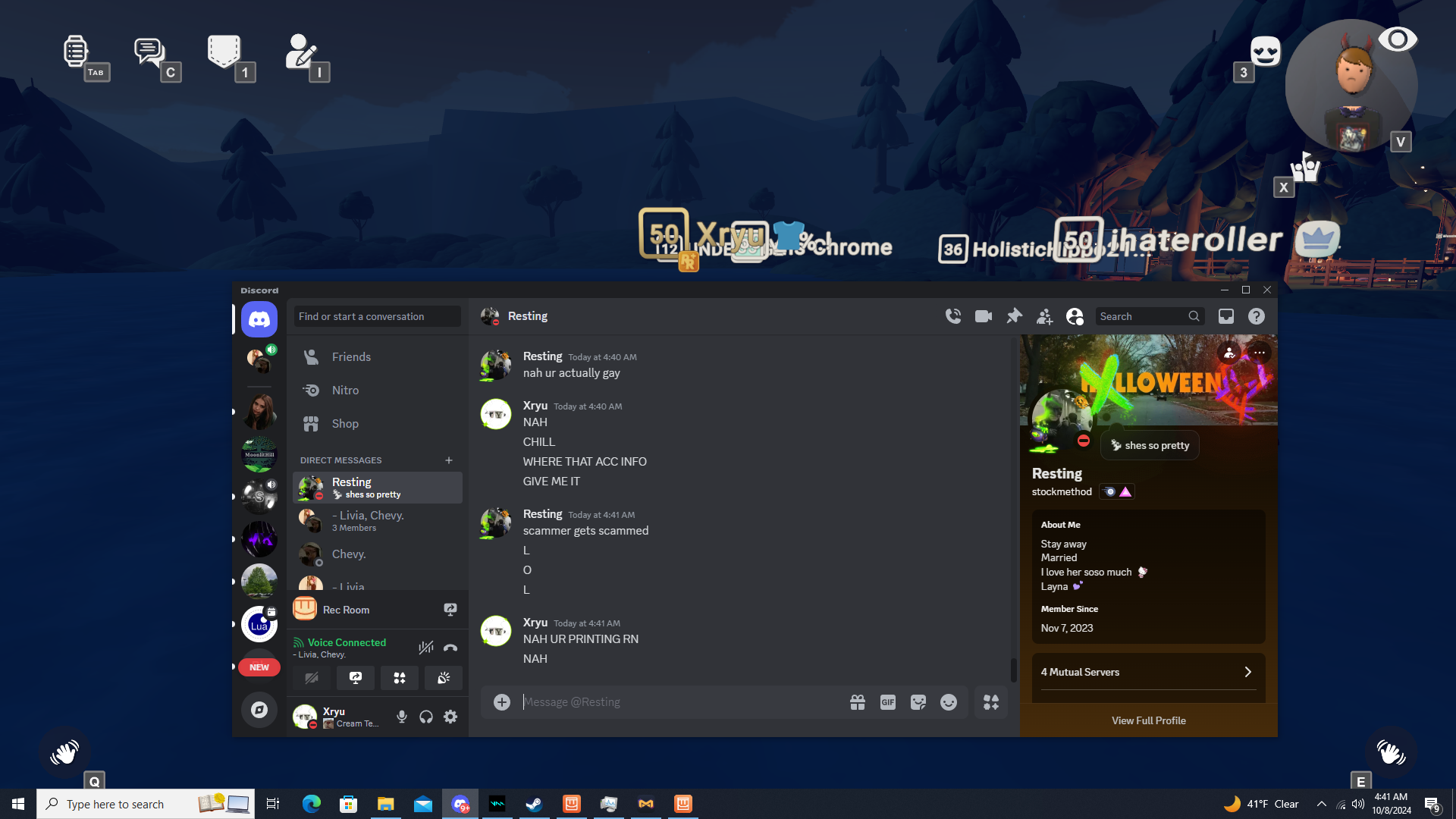Open the profile more options menu

point(1259,353)
